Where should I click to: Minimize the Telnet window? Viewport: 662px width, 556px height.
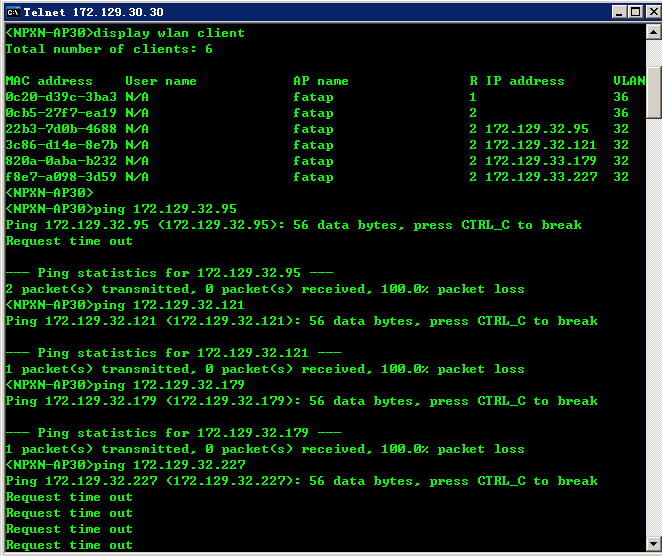619,12
